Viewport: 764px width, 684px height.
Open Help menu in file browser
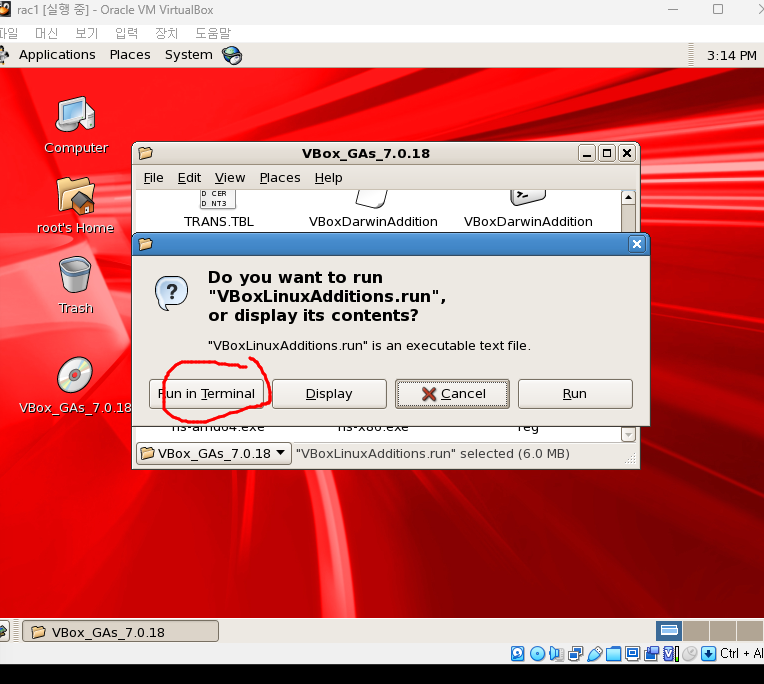point(328,178)
